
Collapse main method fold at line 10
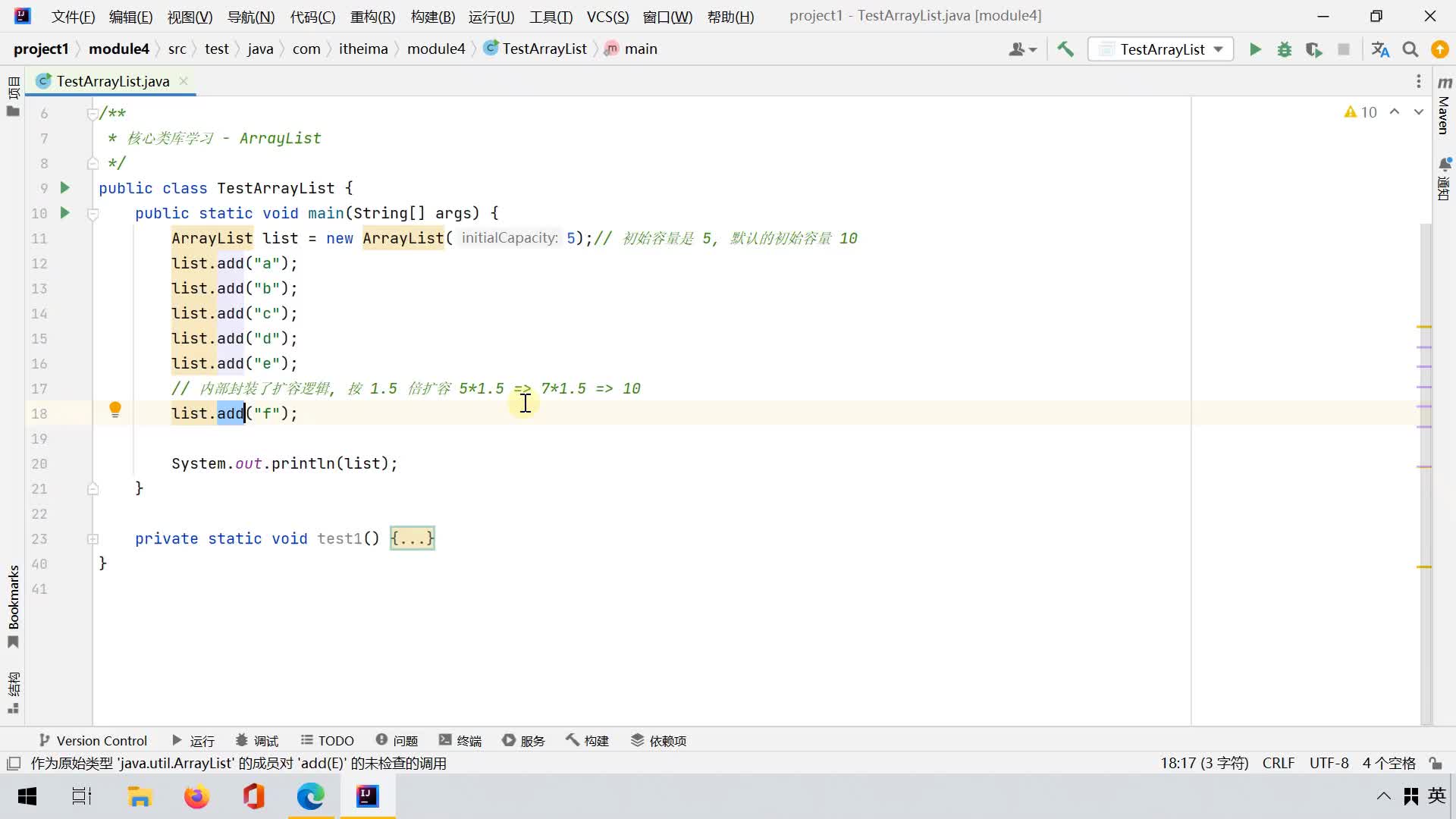(x=93, y=214)
